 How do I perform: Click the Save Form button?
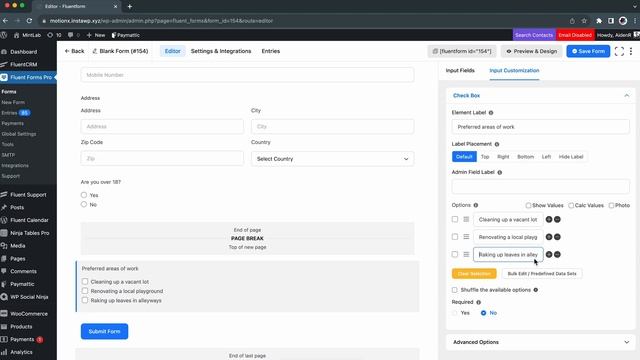point(588,51)
